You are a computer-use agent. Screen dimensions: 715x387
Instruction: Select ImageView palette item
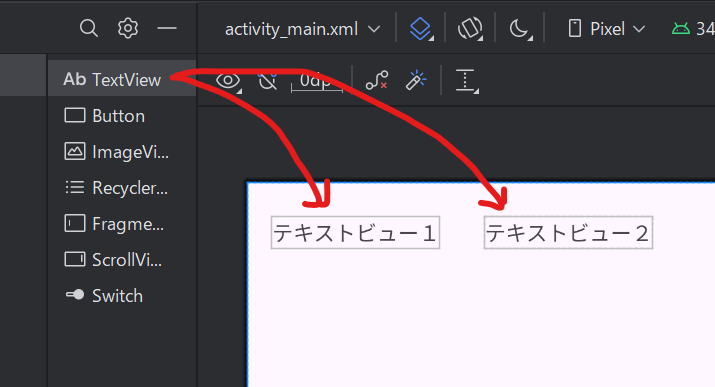pyautogui.click(x=122, y=152)
